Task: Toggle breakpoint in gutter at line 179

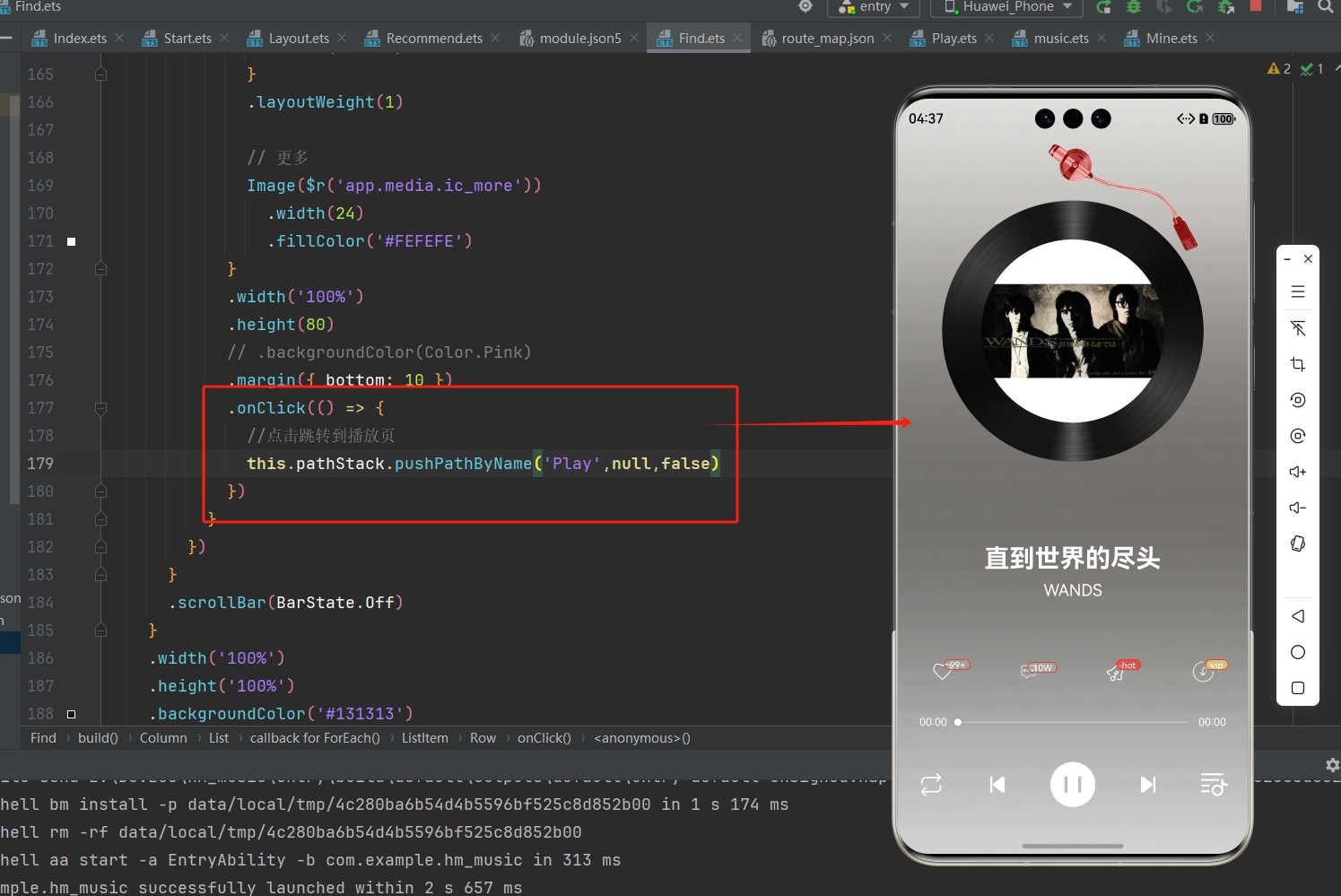Action: coord(72,464)
